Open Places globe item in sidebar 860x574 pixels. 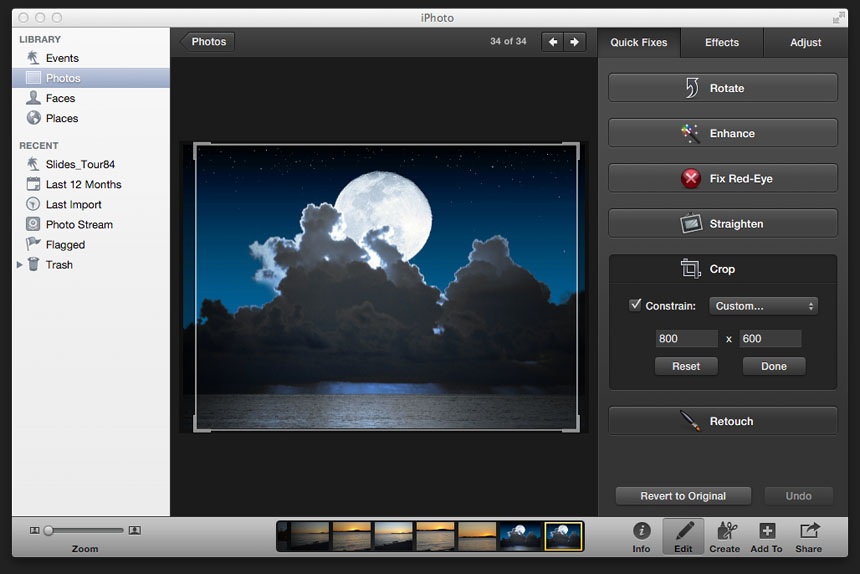pyautogui.click(x=61, y=118)
